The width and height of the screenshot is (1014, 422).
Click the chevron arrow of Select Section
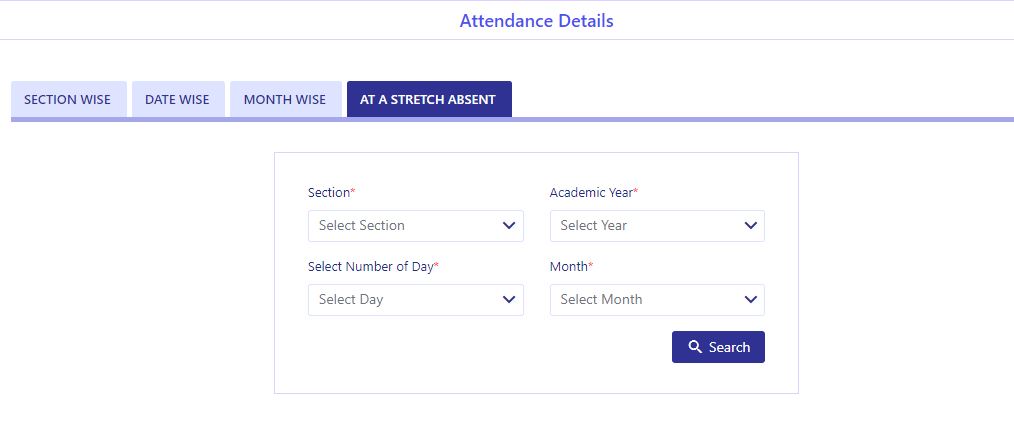coord(509,226)
